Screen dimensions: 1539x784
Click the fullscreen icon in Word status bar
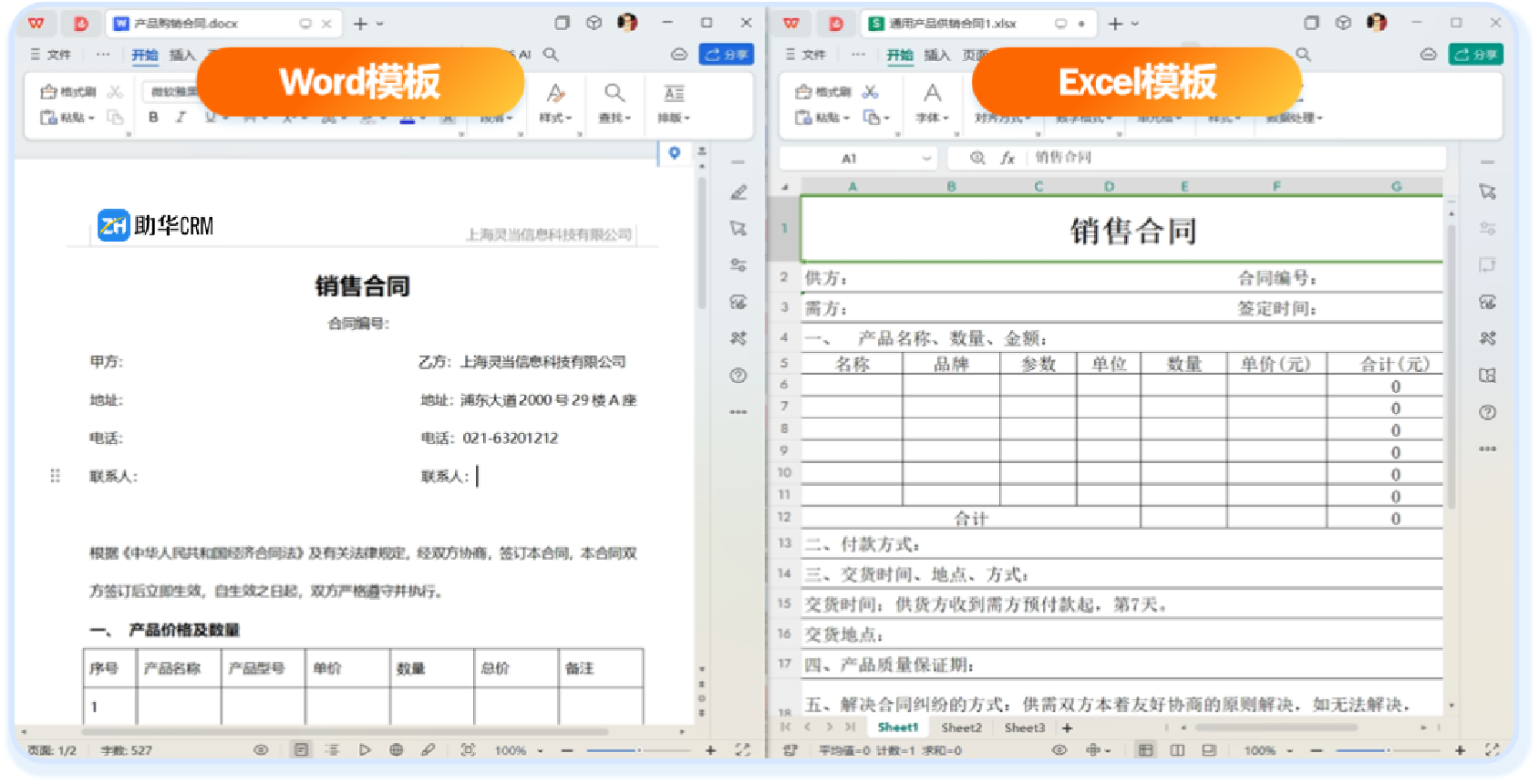742,750
